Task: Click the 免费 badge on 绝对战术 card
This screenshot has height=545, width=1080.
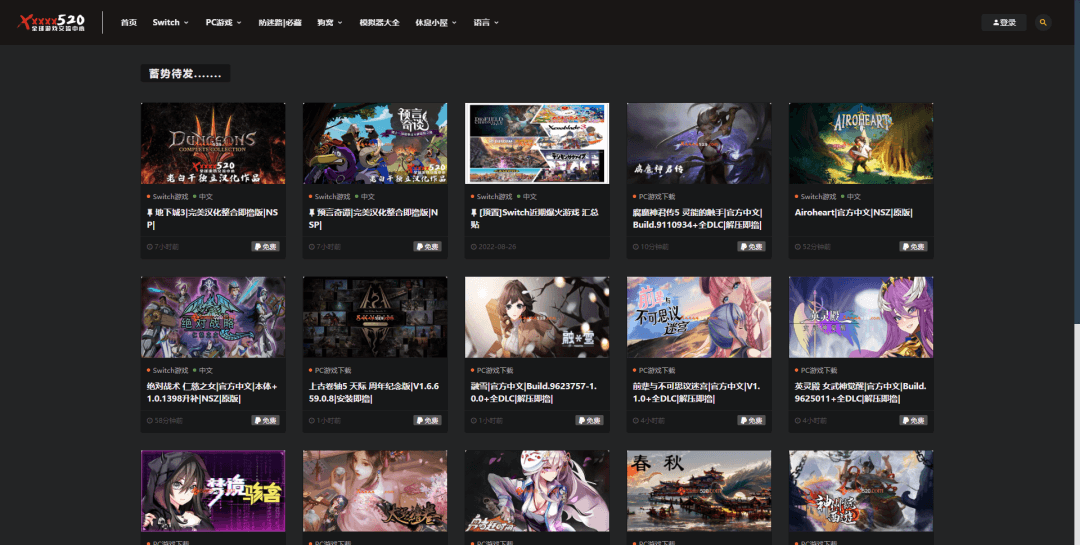Action: pos(265,420)
